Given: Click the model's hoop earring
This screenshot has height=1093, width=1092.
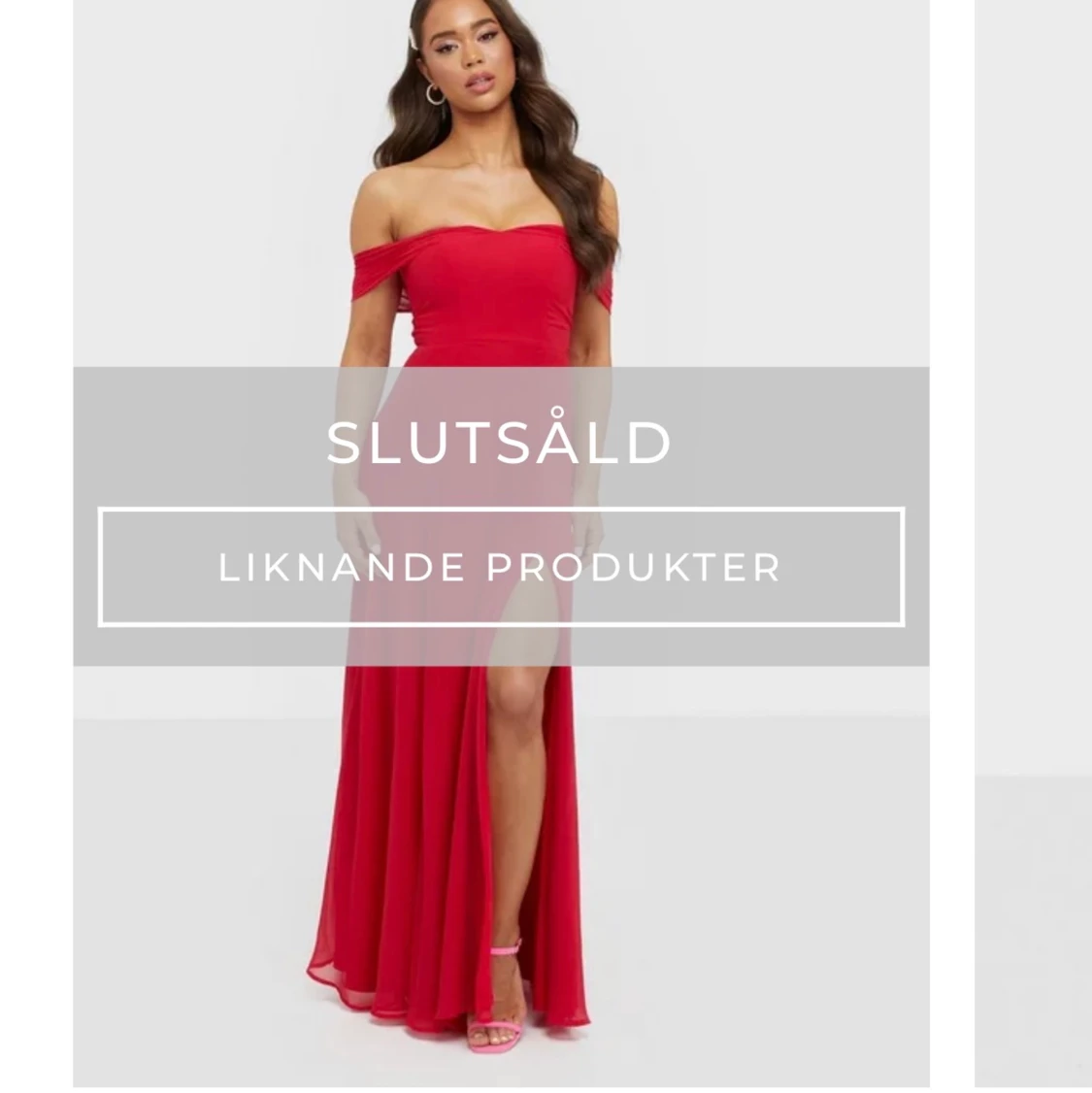Looking at the screenshot, I should (435, 94).
